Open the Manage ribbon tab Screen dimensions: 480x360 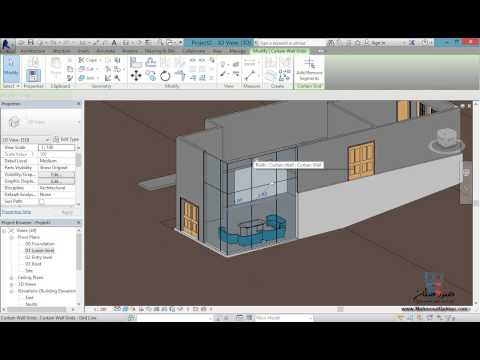(237, 51)
